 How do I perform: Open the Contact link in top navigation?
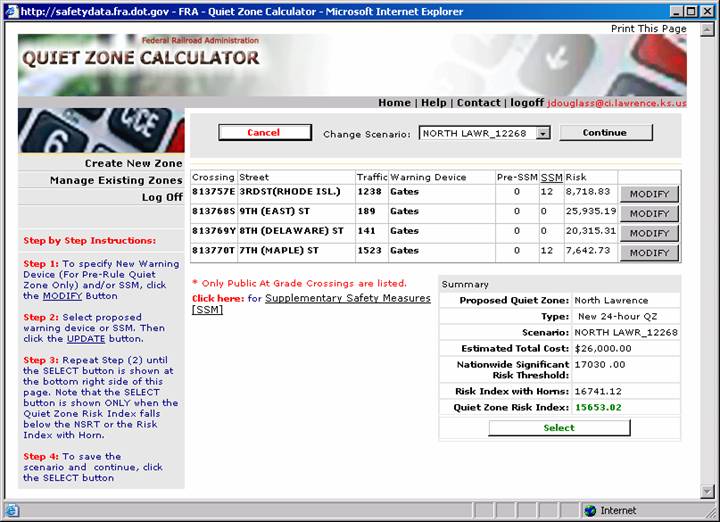click(478, 102)
